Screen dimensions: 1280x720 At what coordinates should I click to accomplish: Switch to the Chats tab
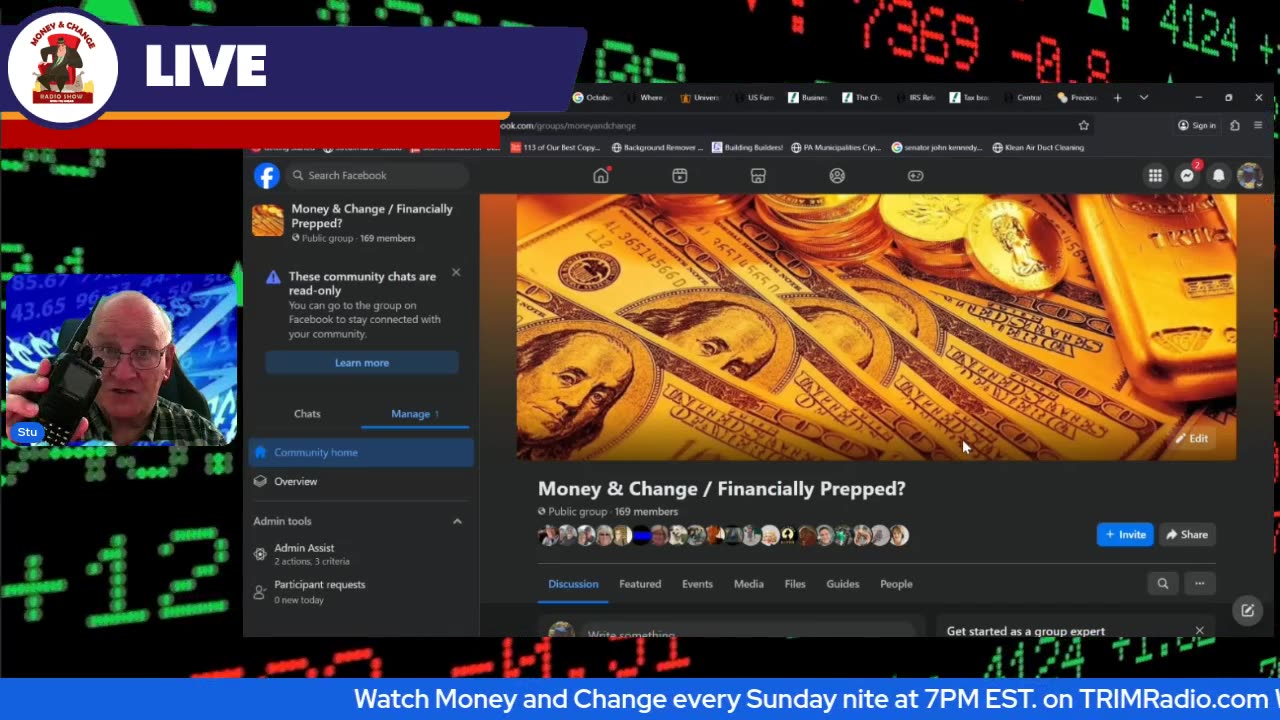tap(307, 413)
